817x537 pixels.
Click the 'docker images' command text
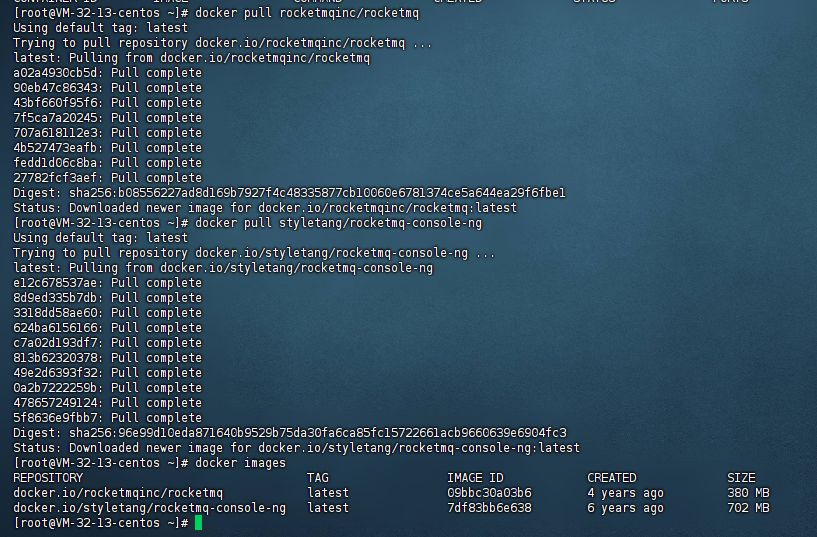240,463
